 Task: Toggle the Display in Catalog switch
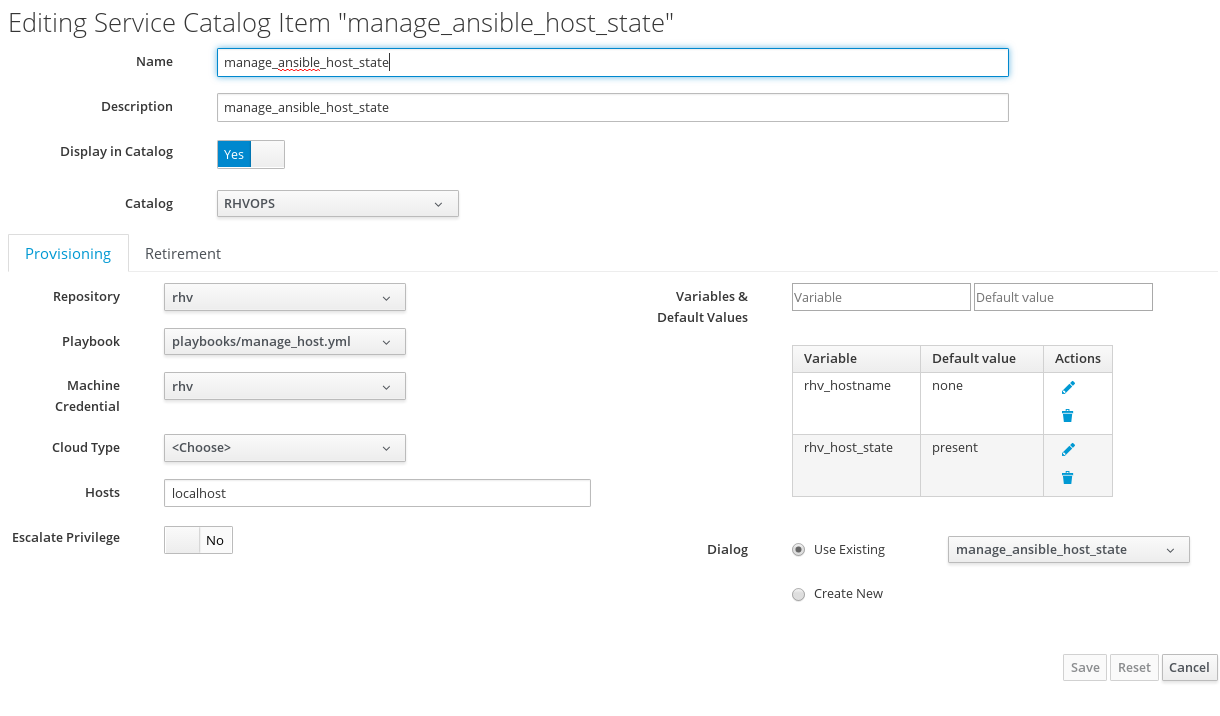coord(251,154)
